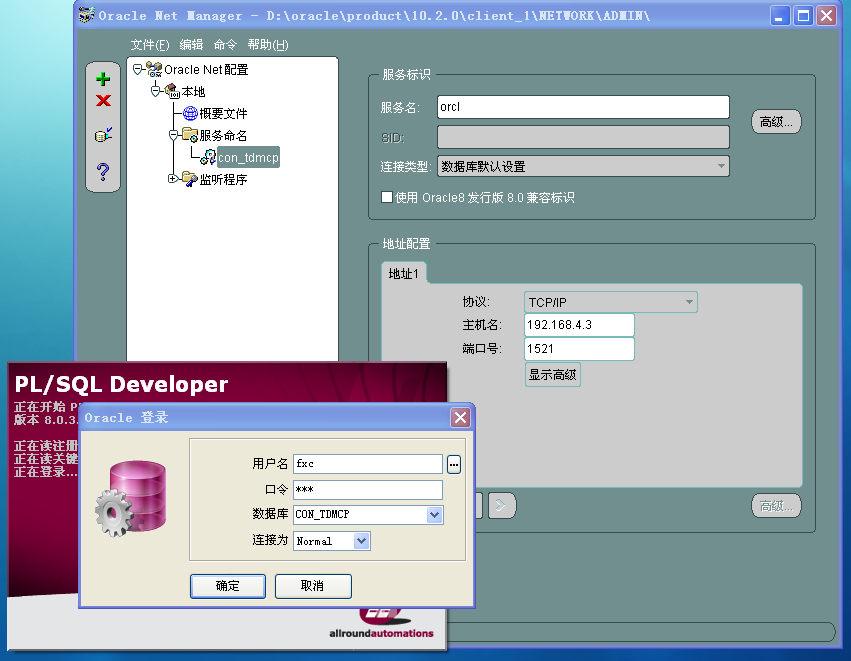Click the 确定 button in login dialog

(228, 586)
